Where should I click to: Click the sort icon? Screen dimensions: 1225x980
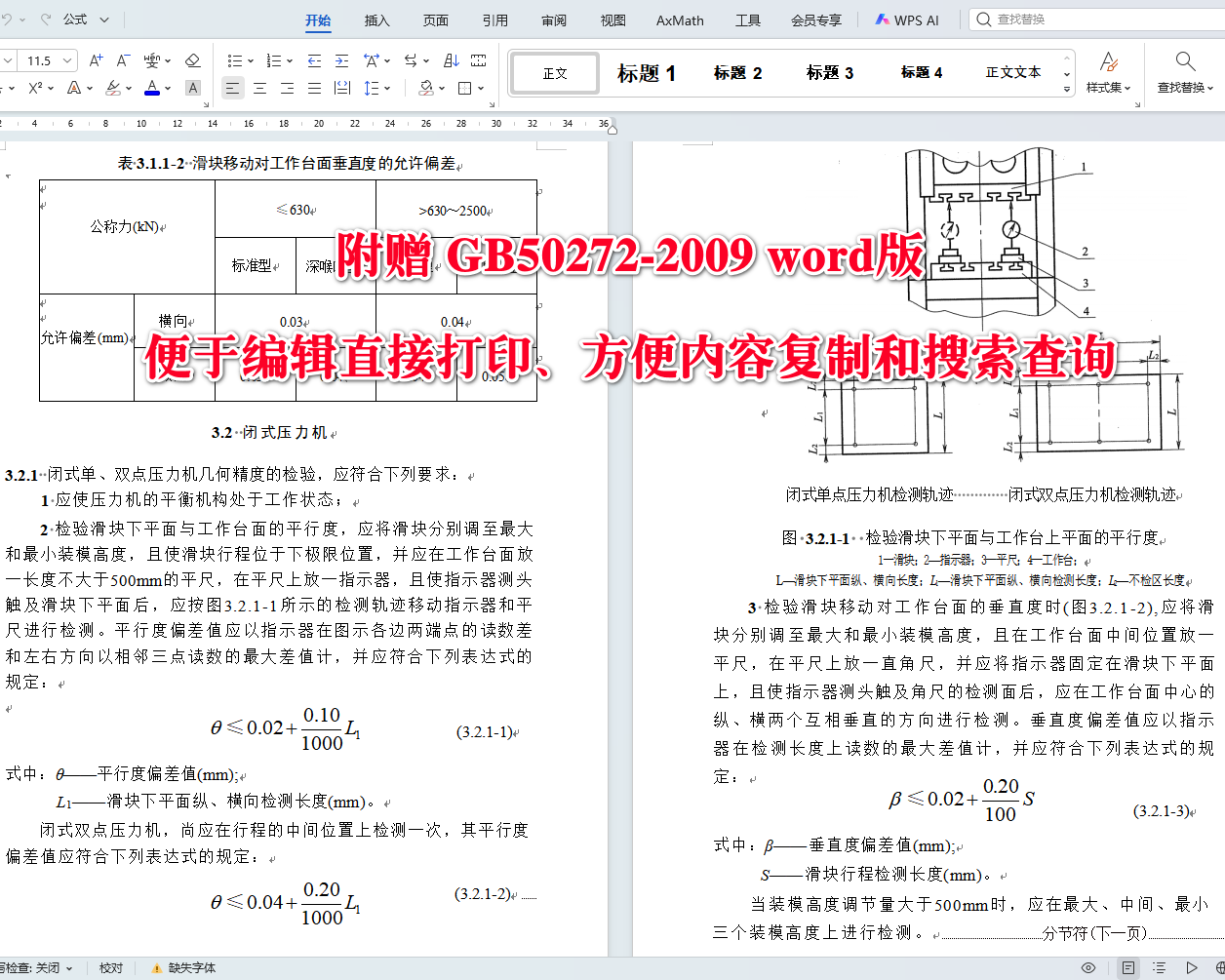(x=451, y=60)
